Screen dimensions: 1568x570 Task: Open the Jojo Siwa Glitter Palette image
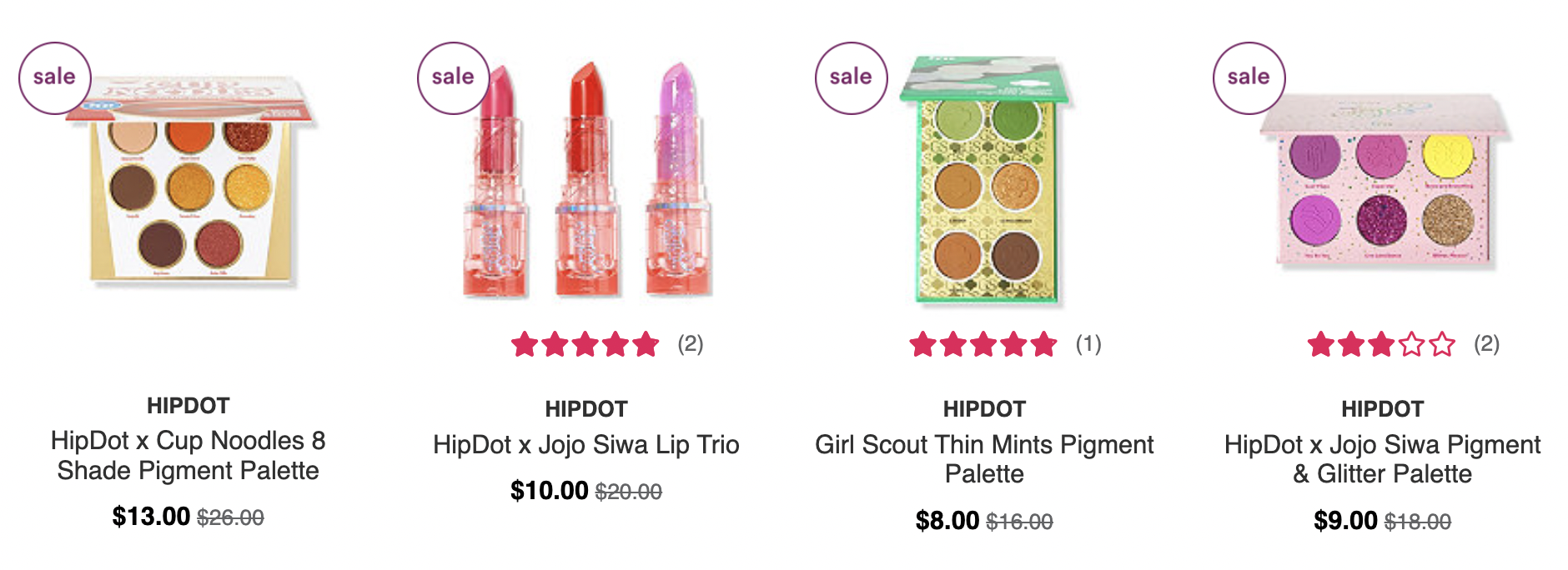pyautogui.click(x=1385, y=181)
